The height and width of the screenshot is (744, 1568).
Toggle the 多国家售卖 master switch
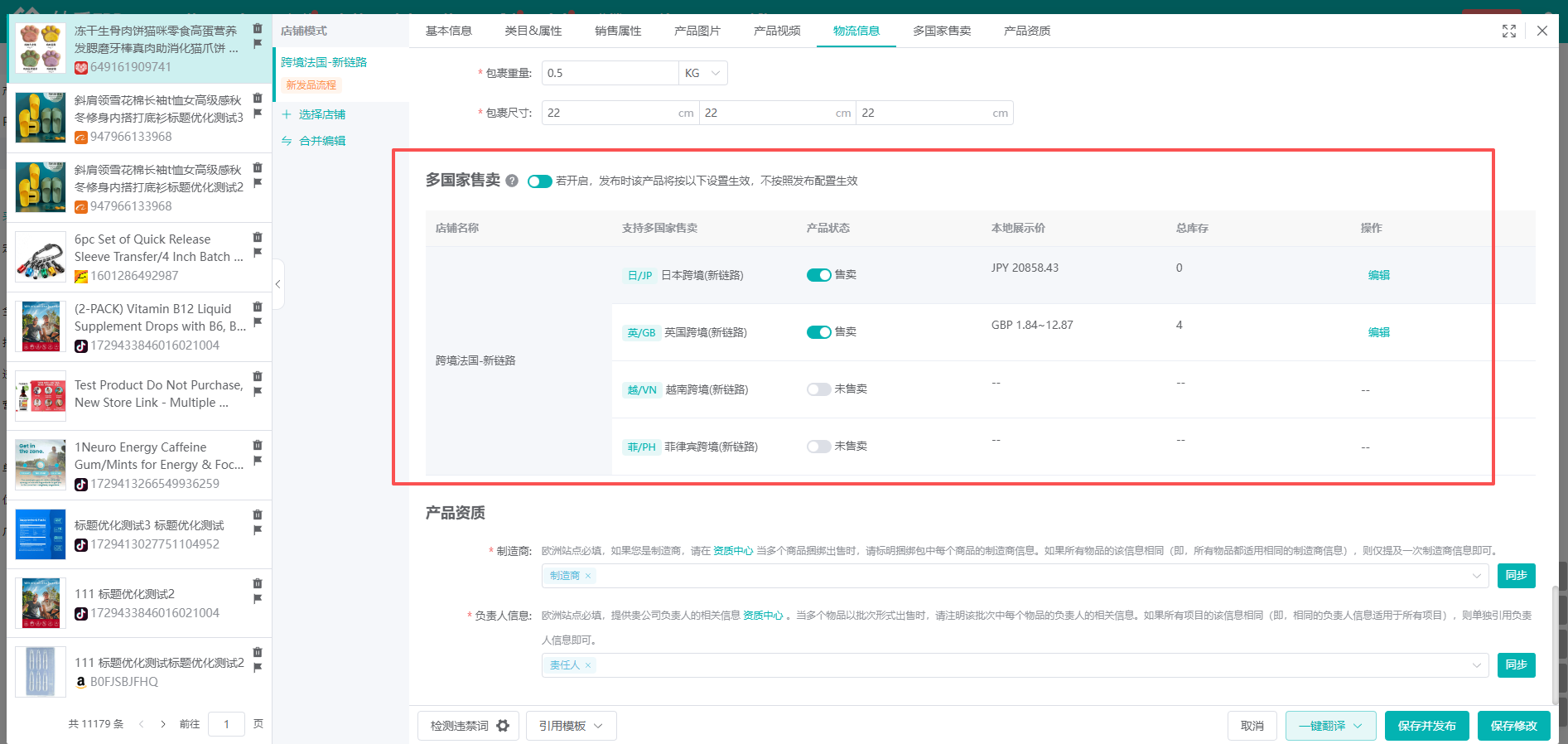click(x=540, y=181)
